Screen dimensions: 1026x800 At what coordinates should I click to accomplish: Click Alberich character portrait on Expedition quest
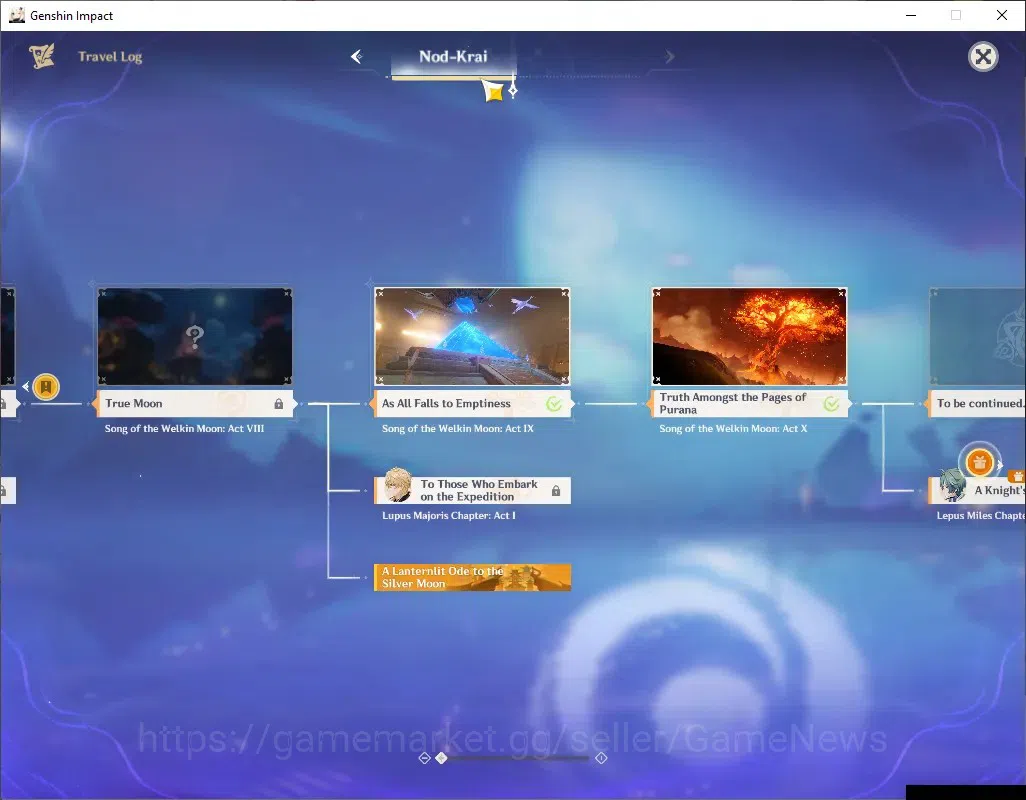point(397,485)
